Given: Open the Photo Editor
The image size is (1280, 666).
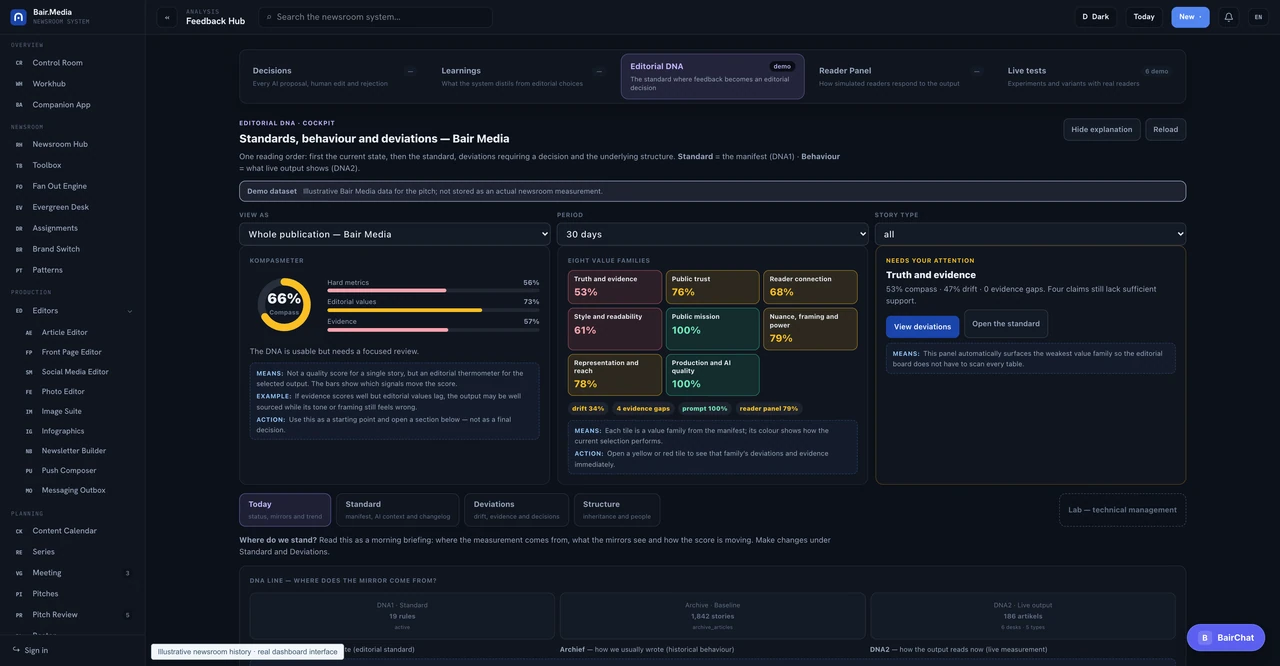Looking at the screenshot, I should (78, 391).
